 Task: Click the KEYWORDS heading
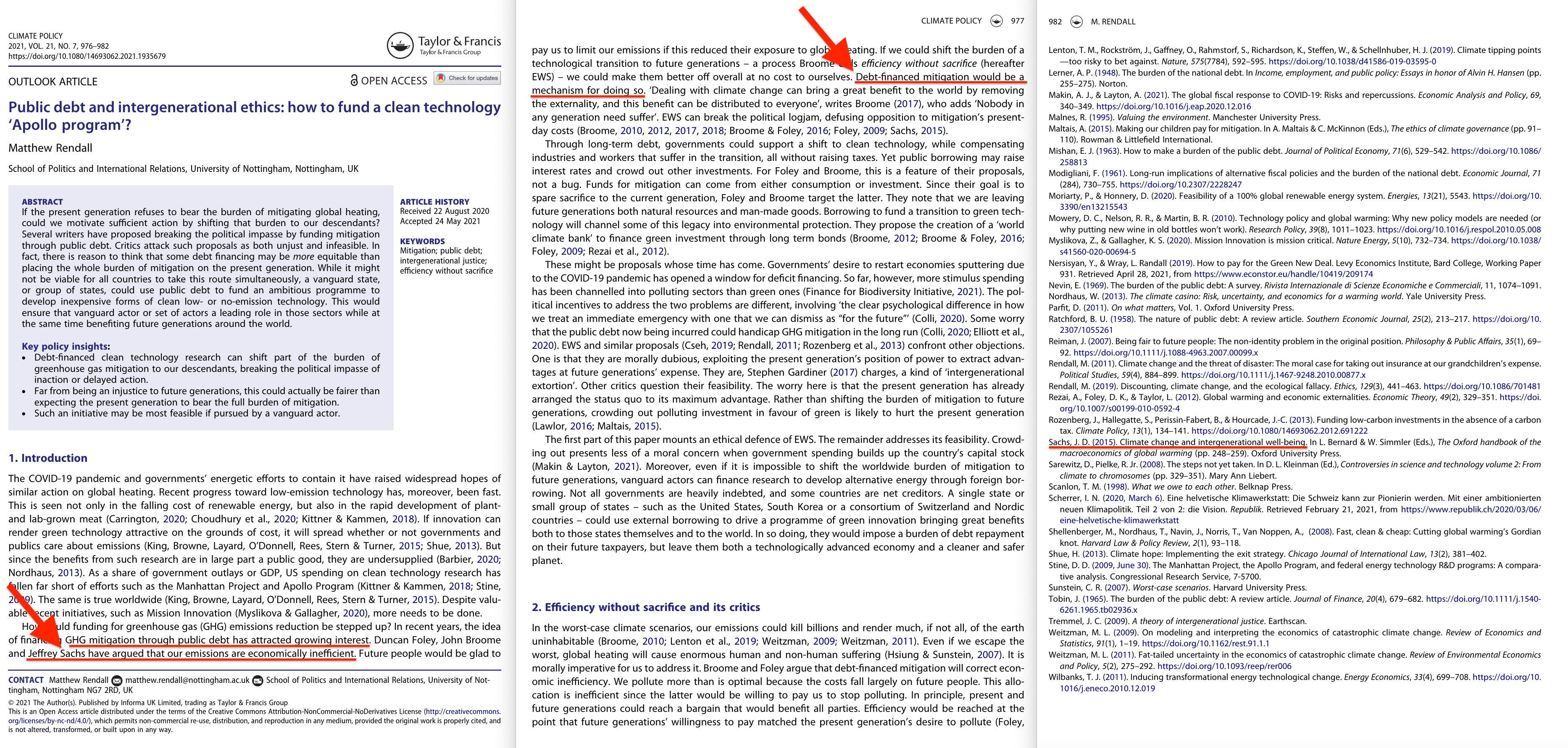pos(422,241)
